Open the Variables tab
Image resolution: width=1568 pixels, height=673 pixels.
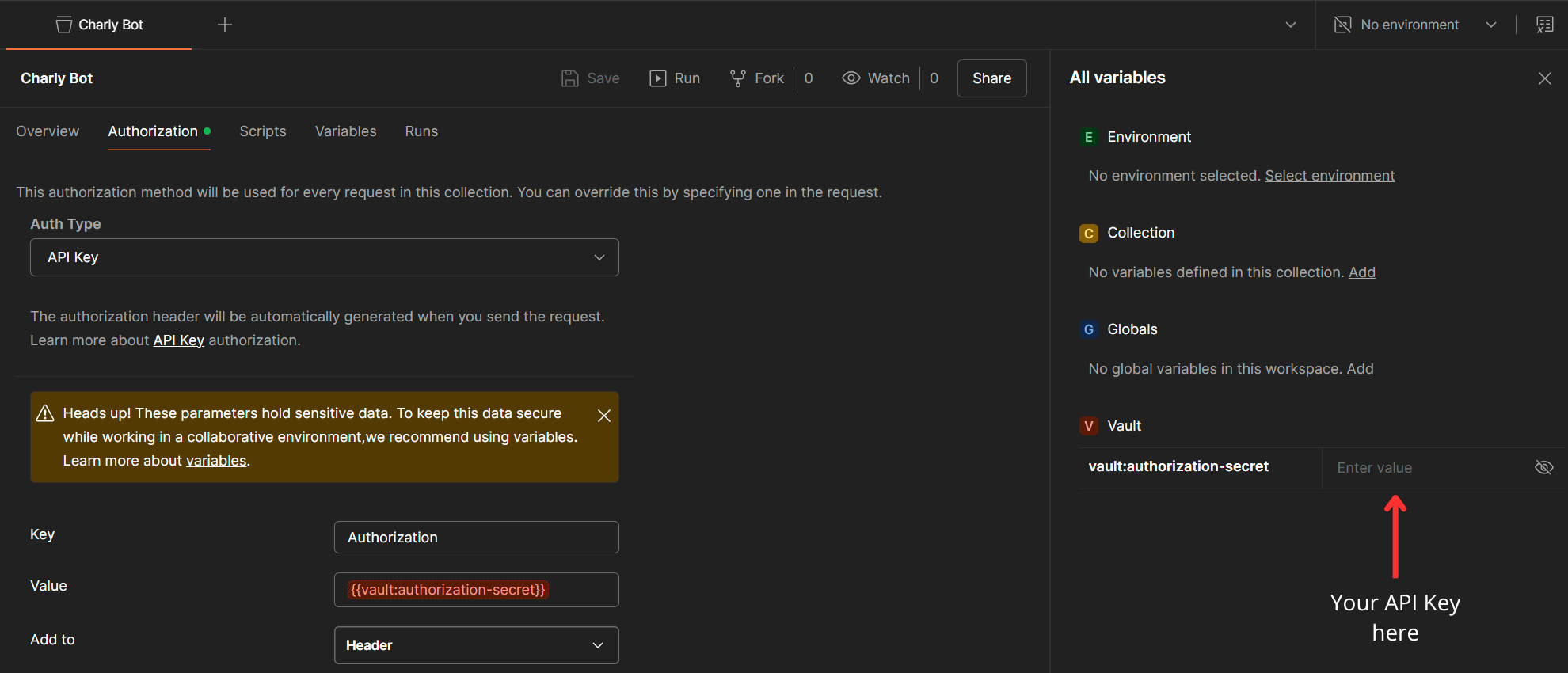pyautogui.click(x=346, y=131)
